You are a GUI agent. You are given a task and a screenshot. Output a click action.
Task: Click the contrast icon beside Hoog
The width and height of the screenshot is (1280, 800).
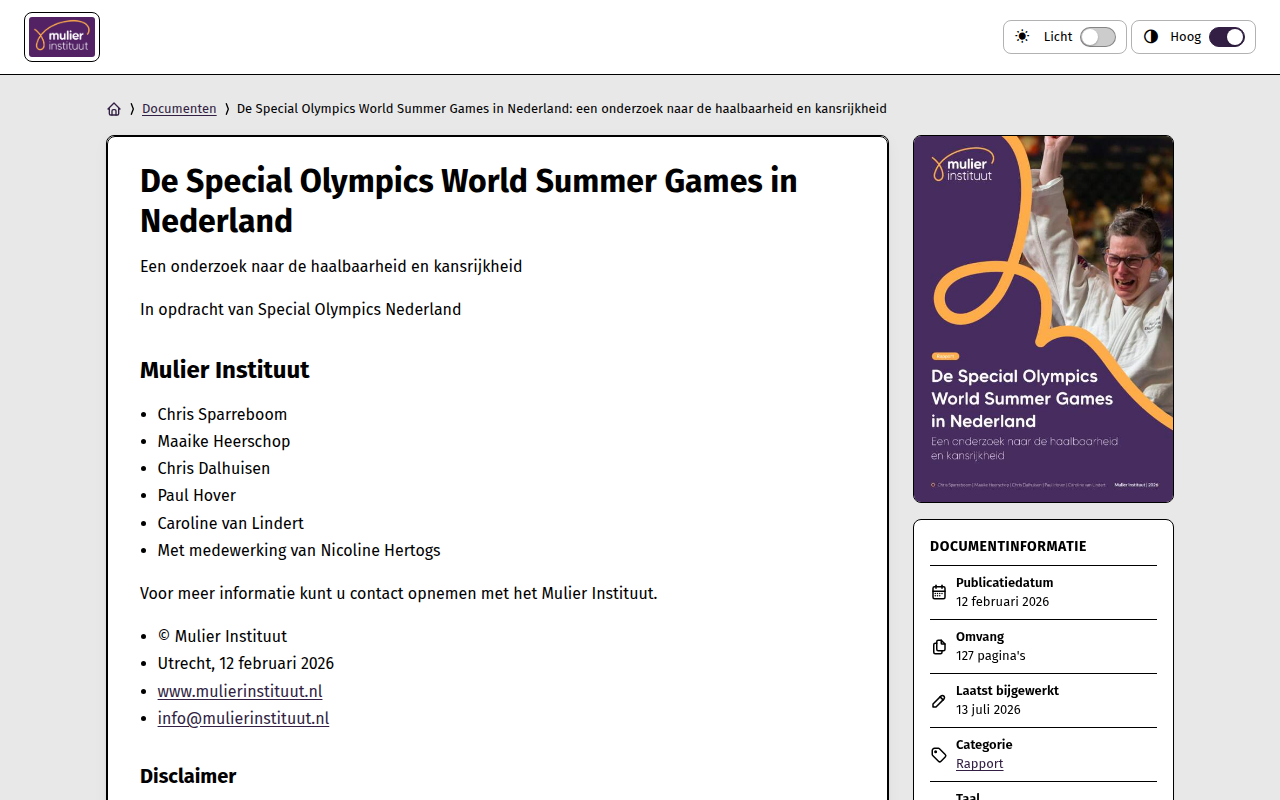click(1151, 37)
